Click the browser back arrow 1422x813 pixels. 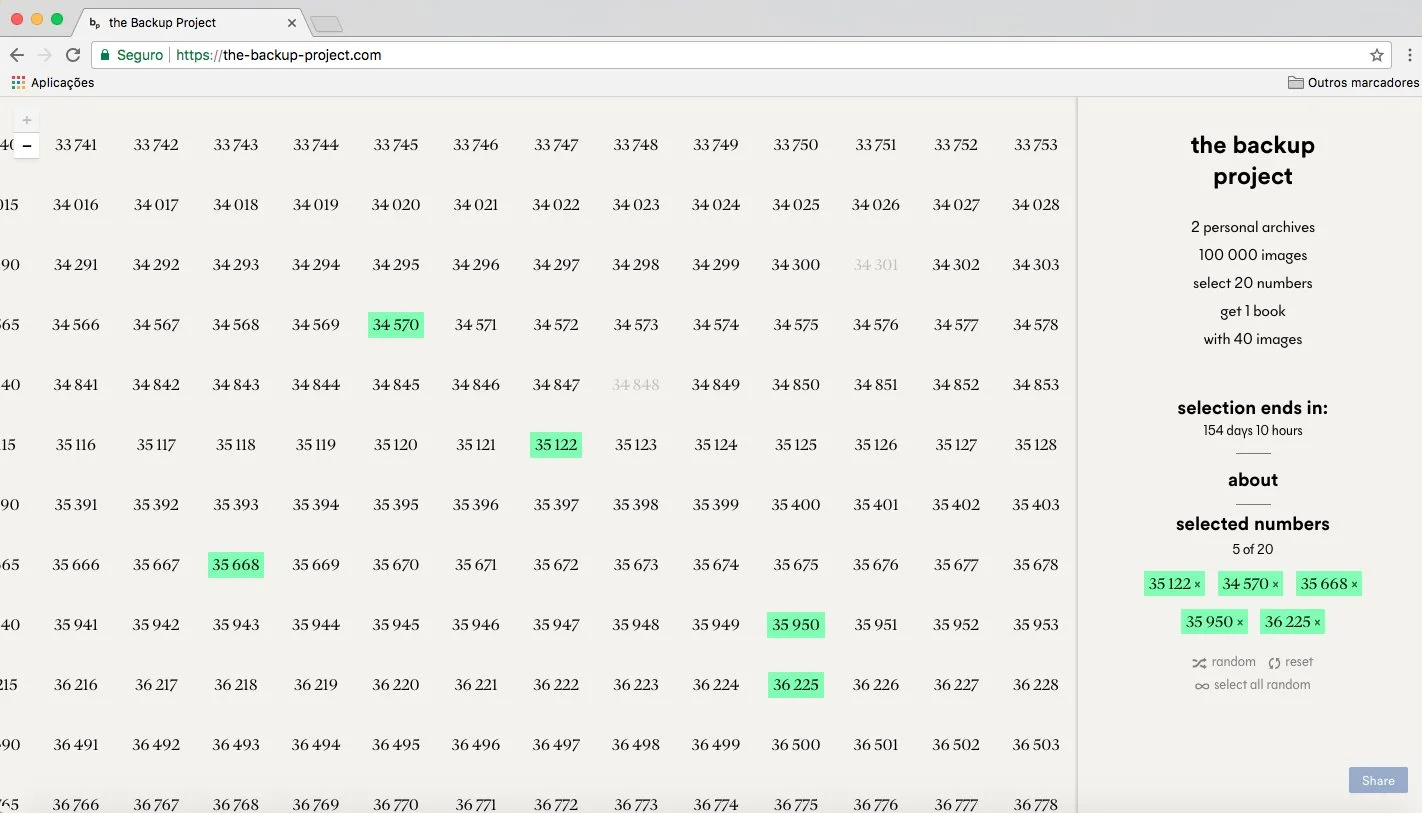17,55
